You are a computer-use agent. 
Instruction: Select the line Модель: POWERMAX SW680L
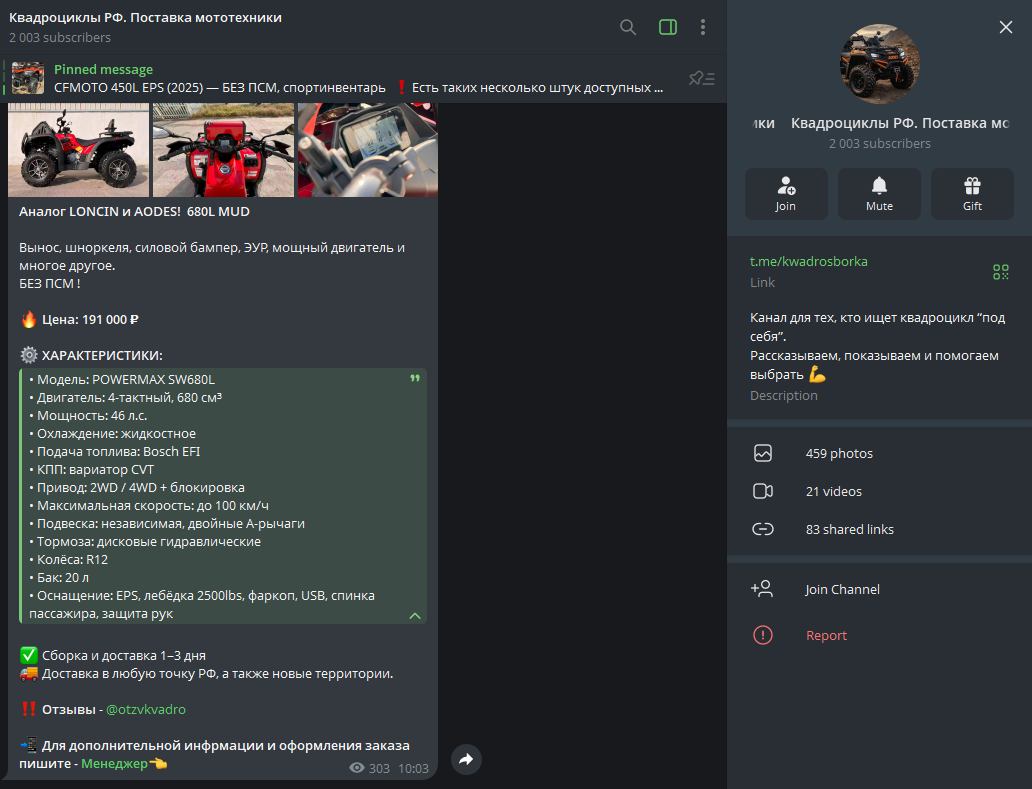[122, 380]
